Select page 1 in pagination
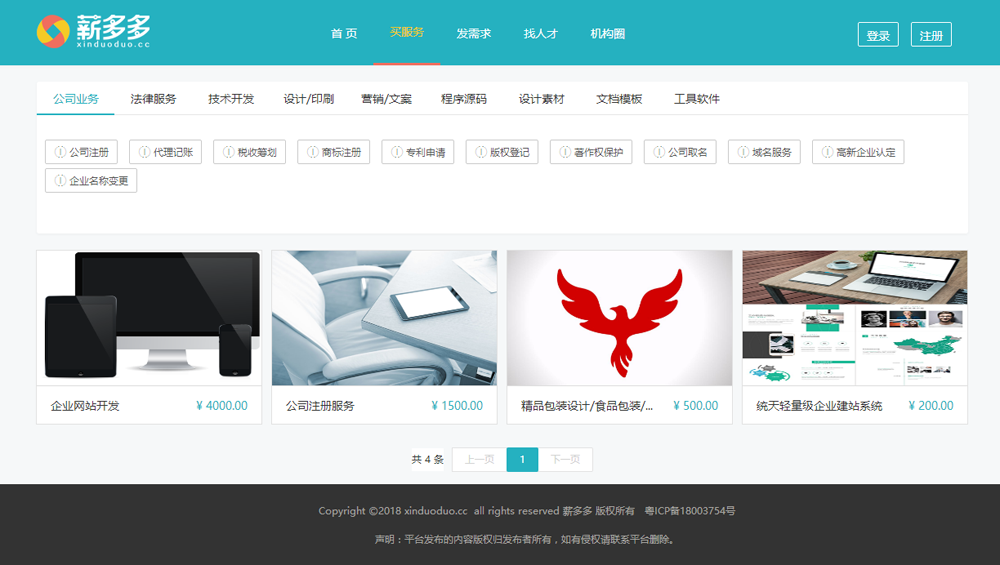This screenshot has width=1000, height=565. pos(522,459)
